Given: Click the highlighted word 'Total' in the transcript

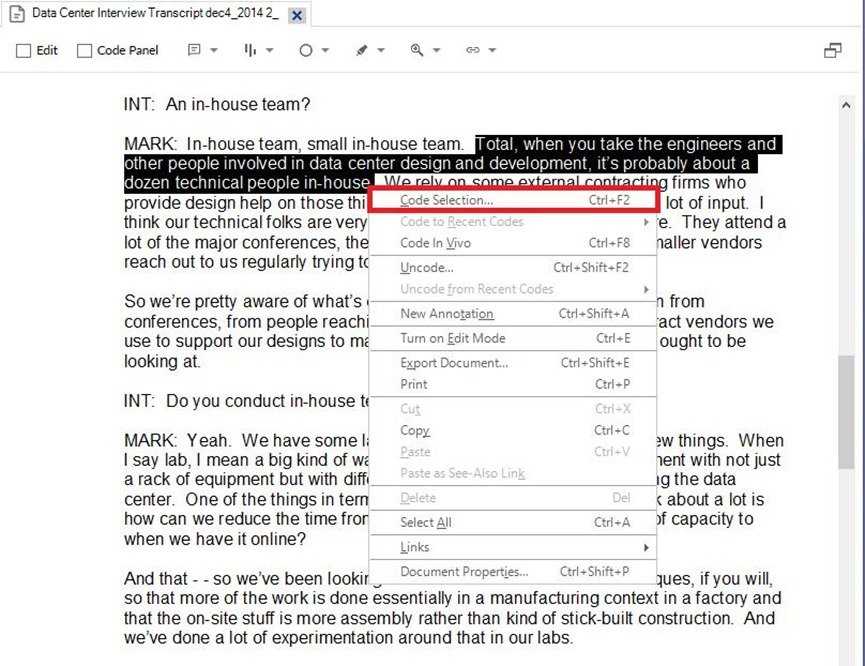Looking at the screenshot, I should [496, 144].
